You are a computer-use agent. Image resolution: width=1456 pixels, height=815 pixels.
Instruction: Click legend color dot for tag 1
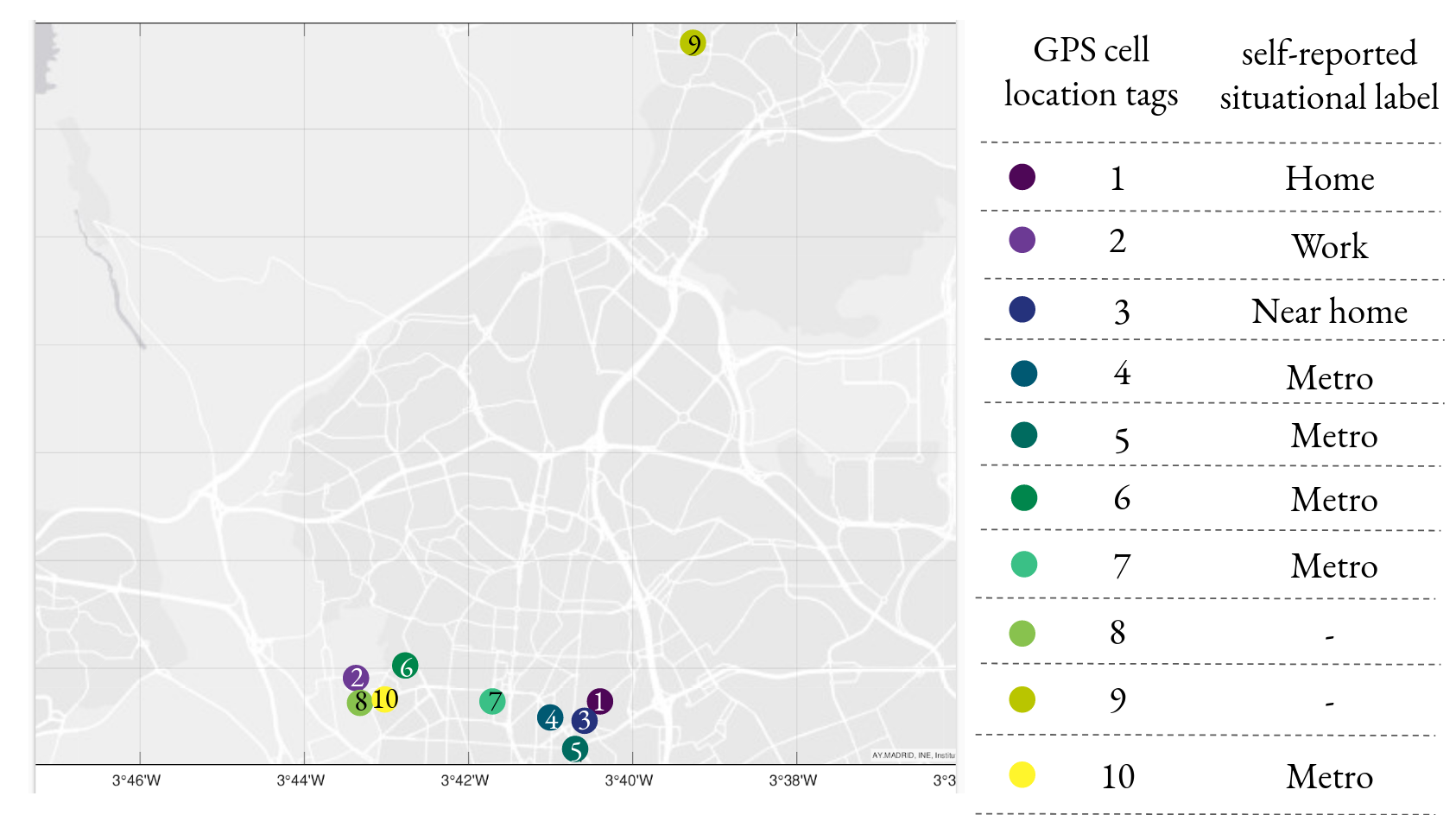point(1022,177)
